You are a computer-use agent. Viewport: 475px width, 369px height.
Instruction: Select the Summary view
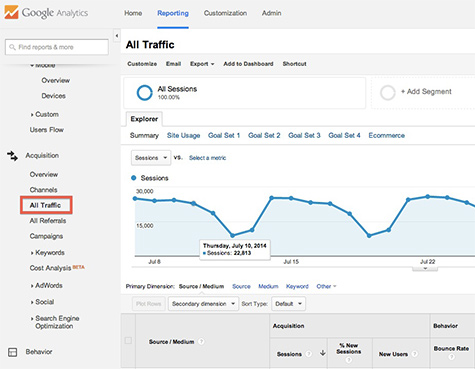click(x=144, y=135)
